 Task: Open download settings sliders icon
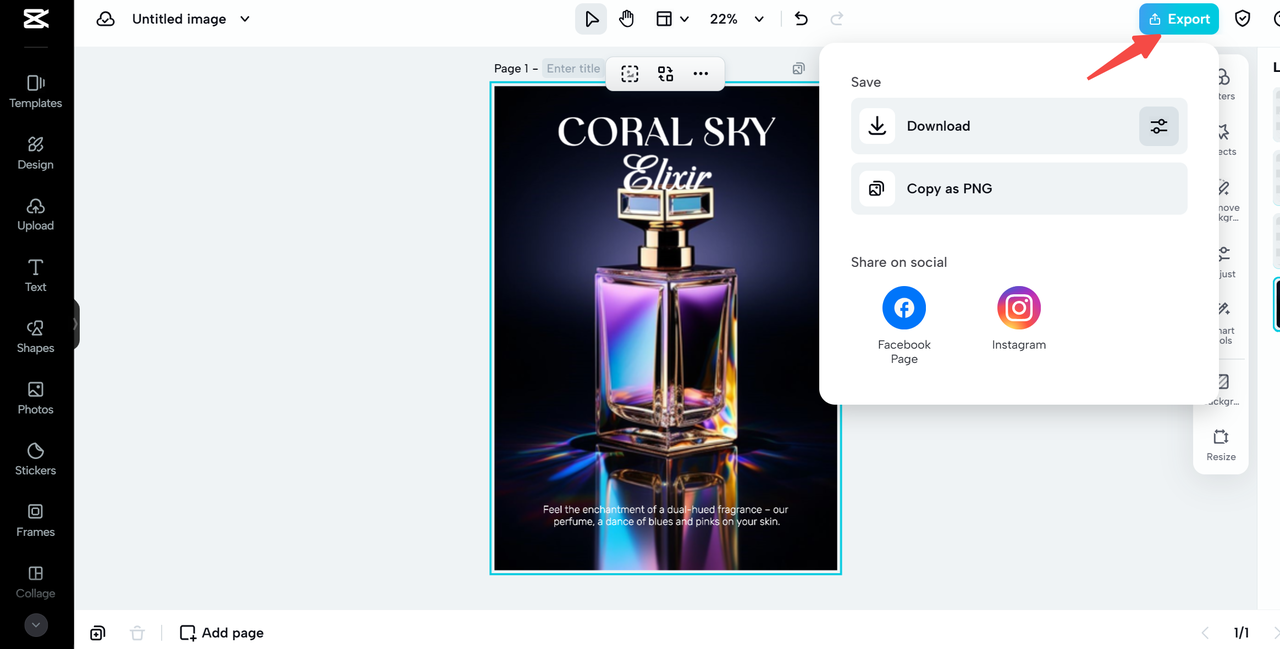(1159, 126)
